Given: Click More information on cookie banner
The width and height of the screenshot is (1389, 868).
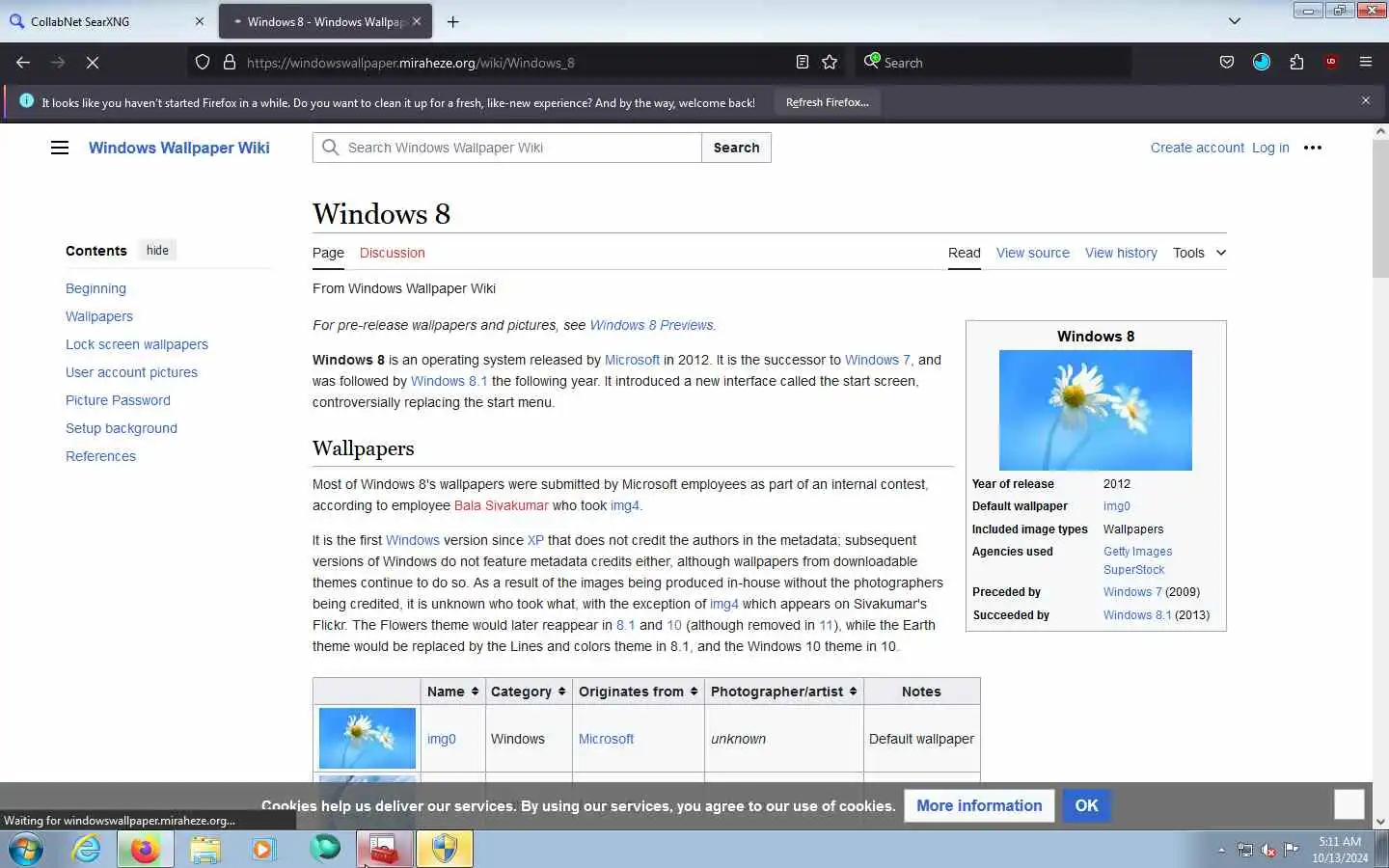Looking at the screenshot, I should 979,805.
